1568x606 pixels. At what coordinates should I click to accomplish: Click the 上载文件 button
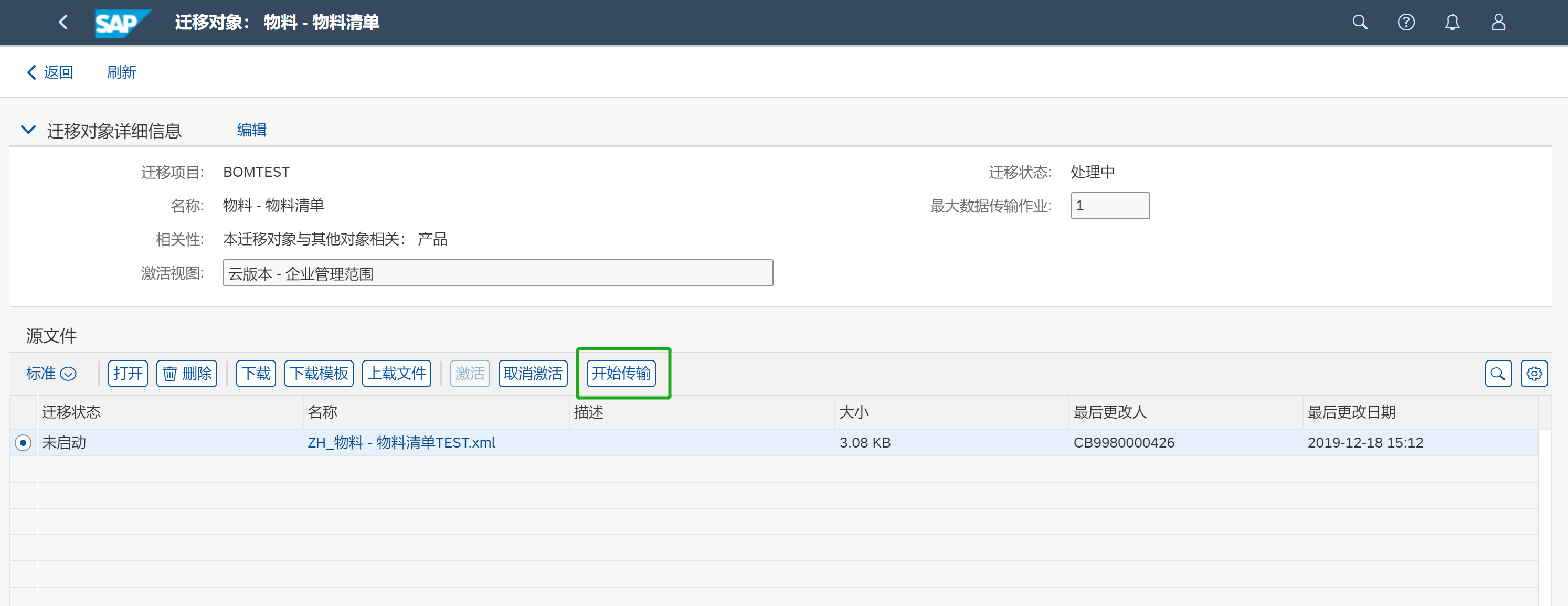tap(397, 373)
